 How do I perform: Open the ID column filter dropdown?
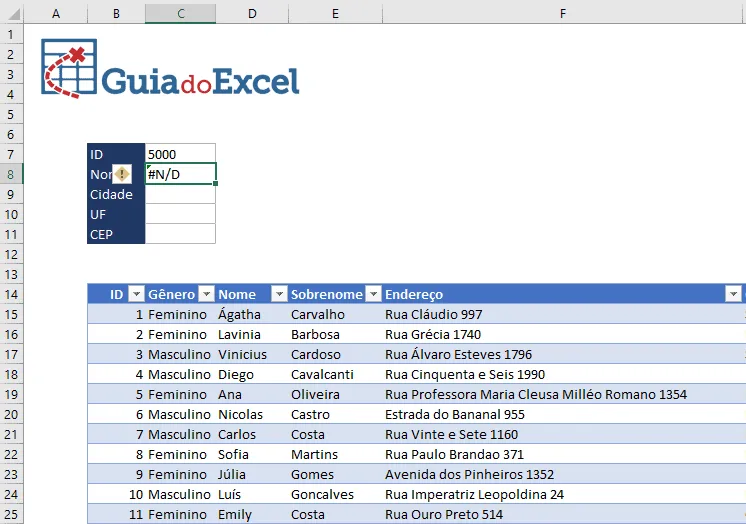137,294
